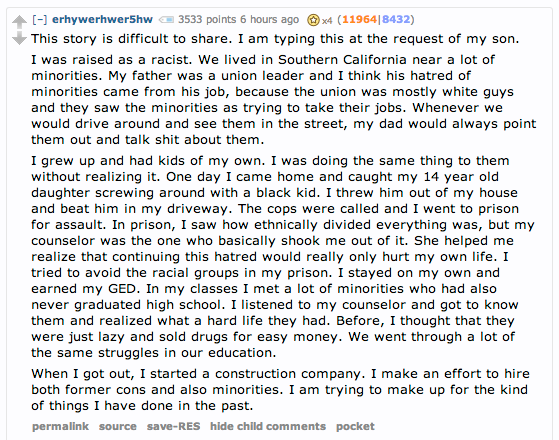The image size is (559, 440).
Task: Save the comment with save-RES
Action: 174,426
